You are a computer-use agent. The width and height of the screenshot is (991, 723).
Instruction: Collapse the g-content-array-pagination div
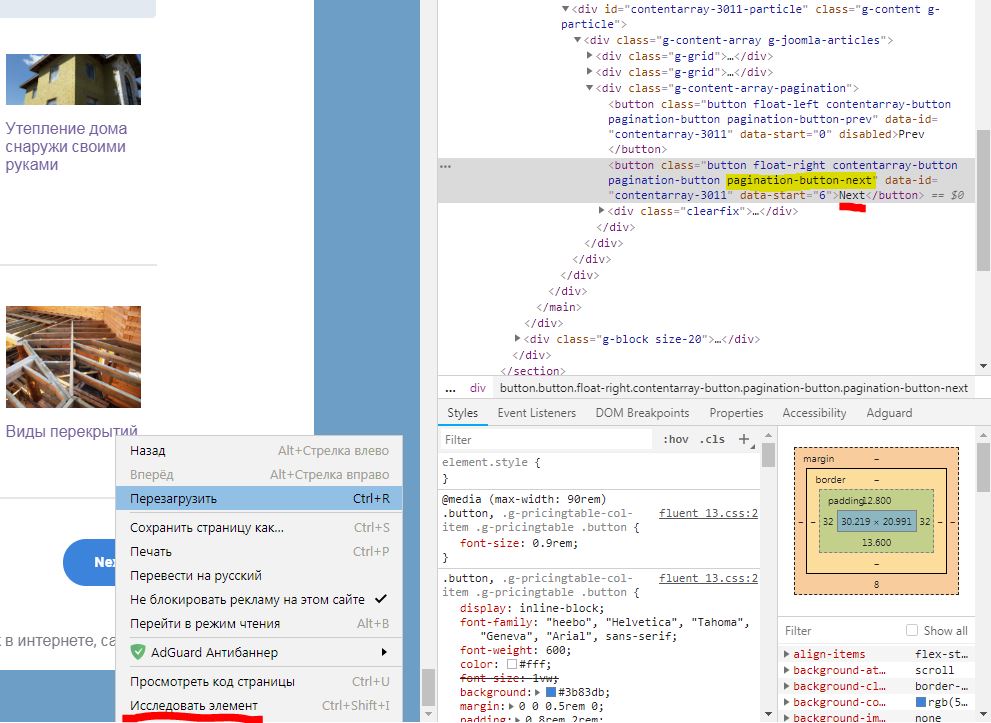590,88
